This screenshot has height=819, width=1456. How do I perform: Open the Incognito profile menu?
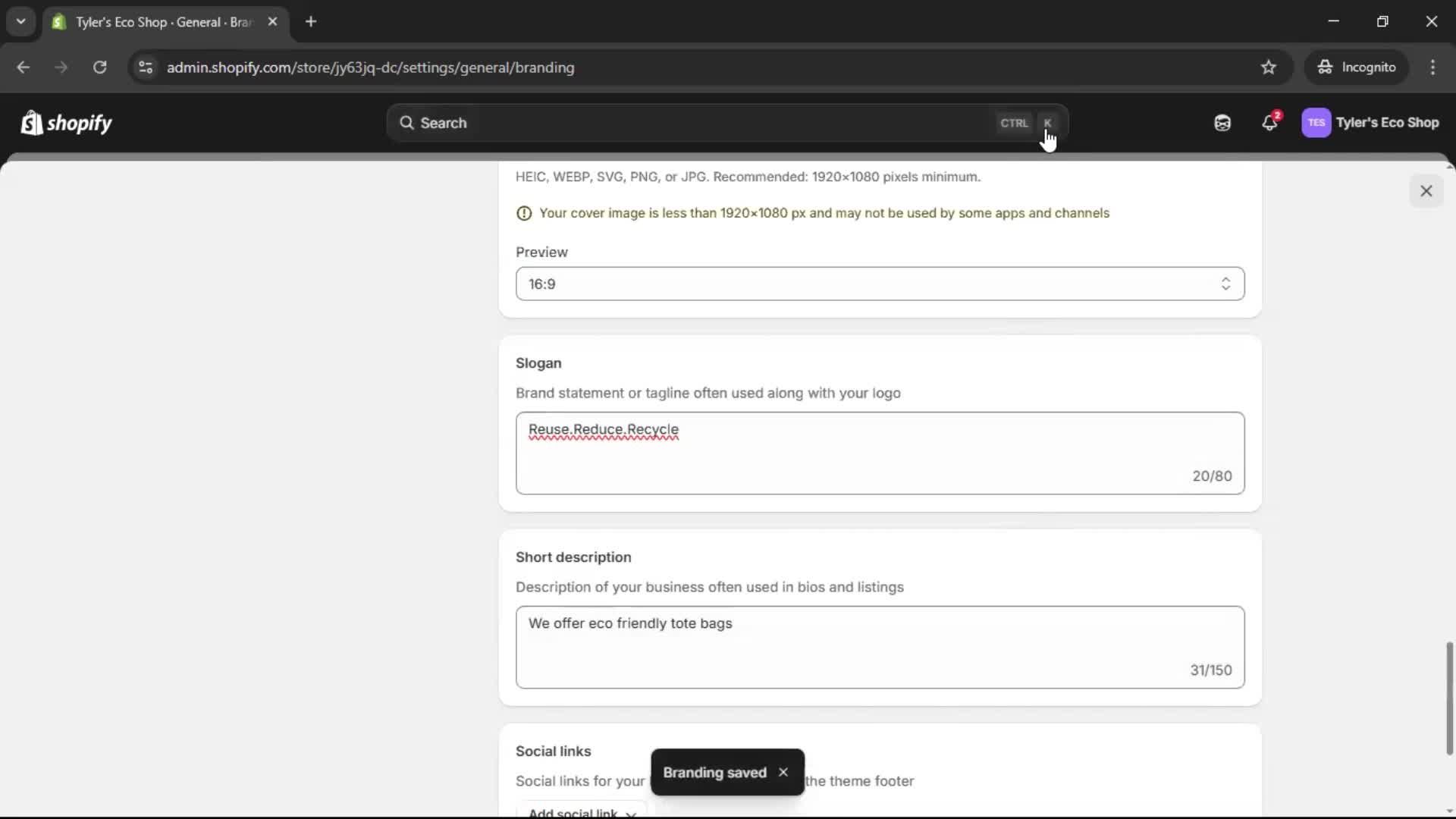[x=1357, y=67]
